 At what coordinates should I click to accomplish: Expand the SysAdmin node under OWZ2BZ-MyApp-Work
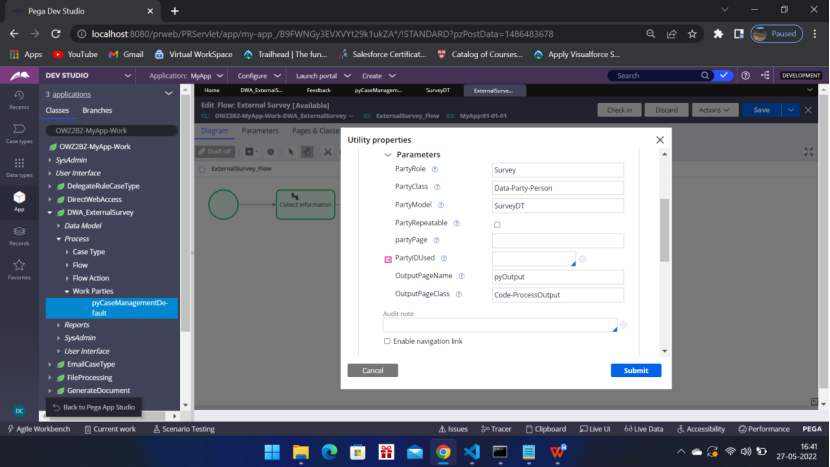[50, 160]
